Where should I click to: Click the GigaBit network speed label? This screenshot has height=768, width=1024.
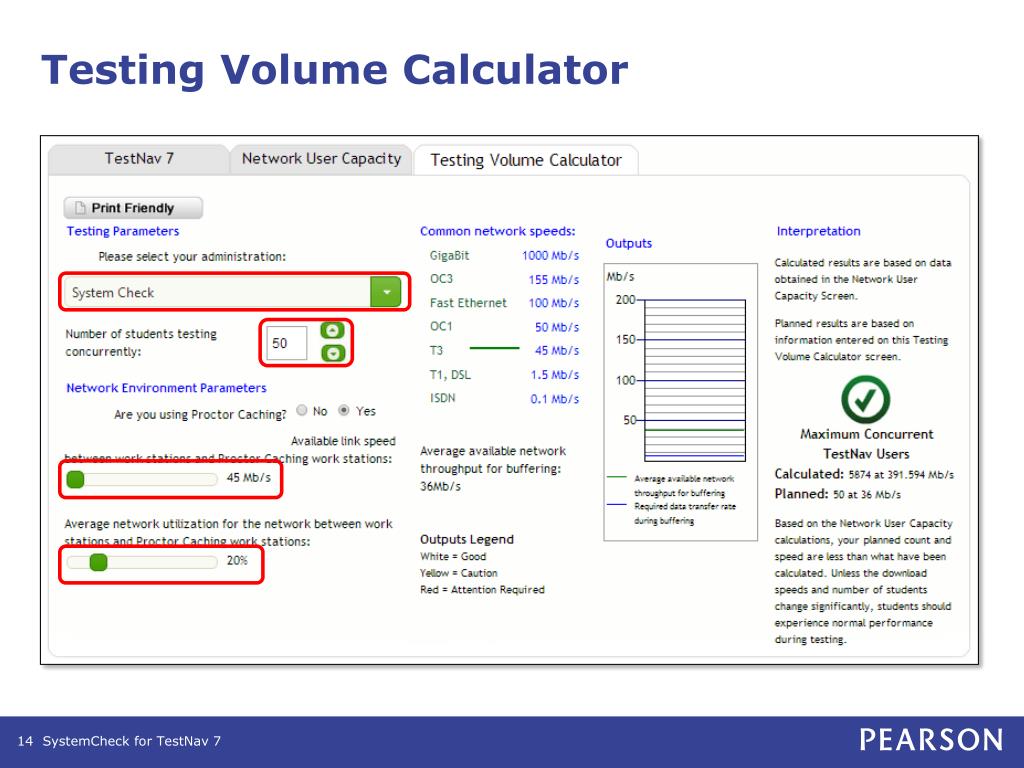[x=449, y=255]
